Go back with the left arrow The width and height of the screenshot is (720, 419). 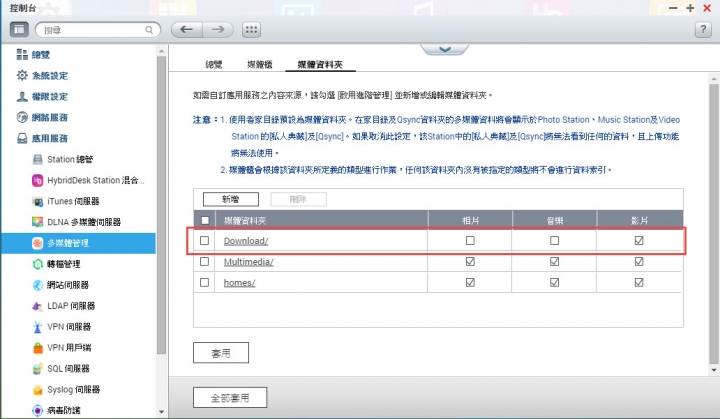tap(186, 30)
